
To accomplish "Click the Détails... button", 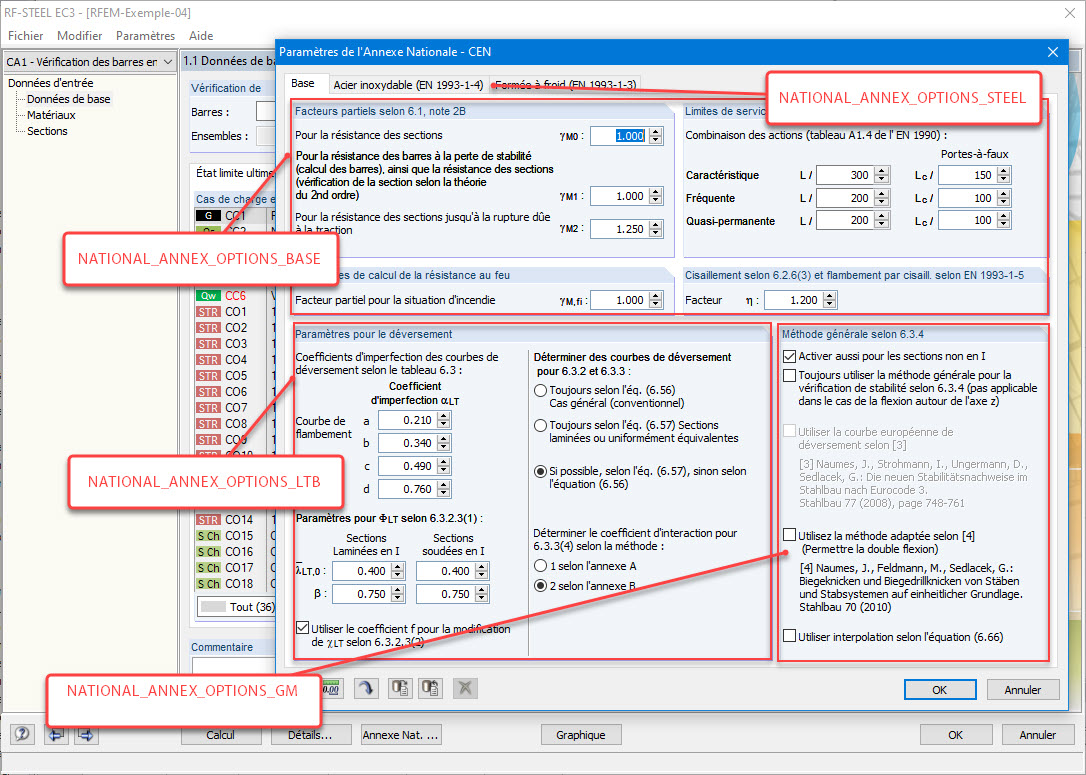I will 310,735.
